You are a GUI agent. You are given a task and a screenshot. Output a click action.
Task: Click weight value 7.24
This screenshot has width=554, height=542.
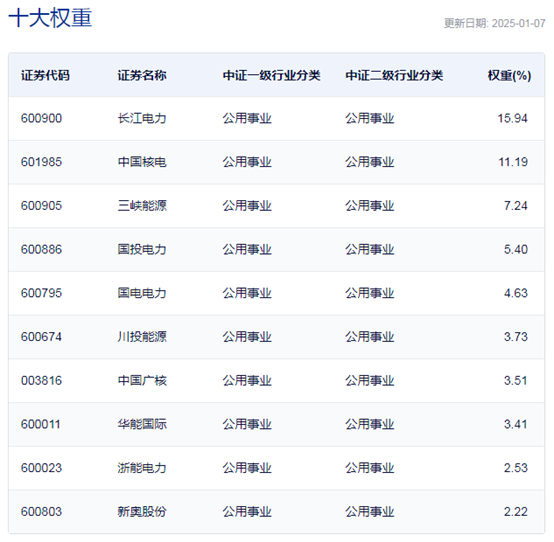coord(515,206)
